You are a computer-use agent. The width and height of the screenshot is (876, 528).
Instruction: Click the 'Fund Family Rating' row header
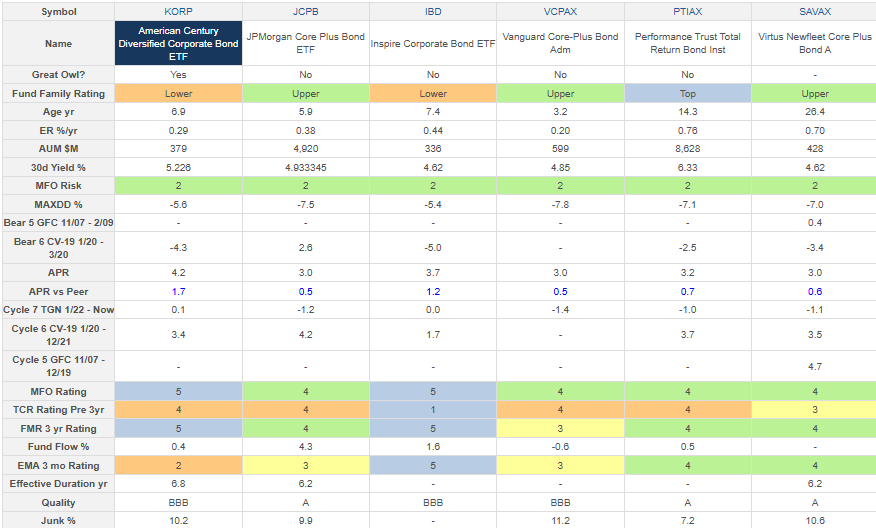58,93
